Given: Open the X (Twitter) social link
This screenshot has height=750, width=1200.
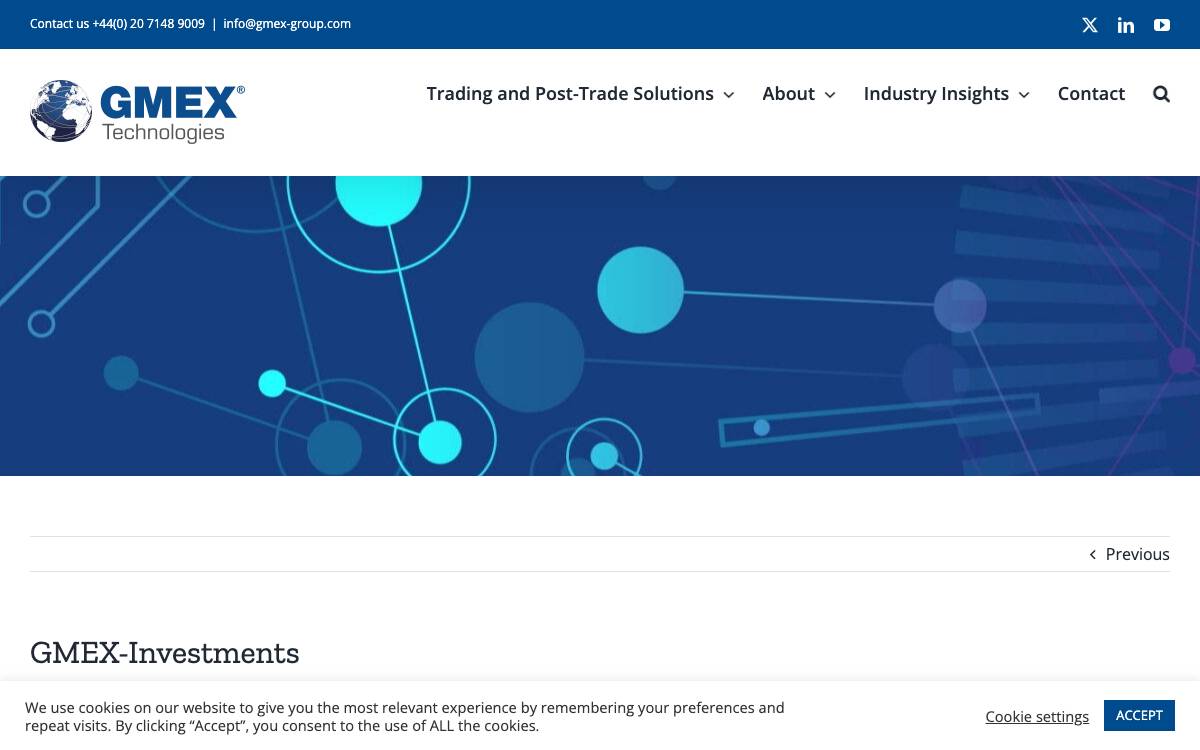Looking at the screenshot, I should pyautogui.click(x=1090, y=25).
